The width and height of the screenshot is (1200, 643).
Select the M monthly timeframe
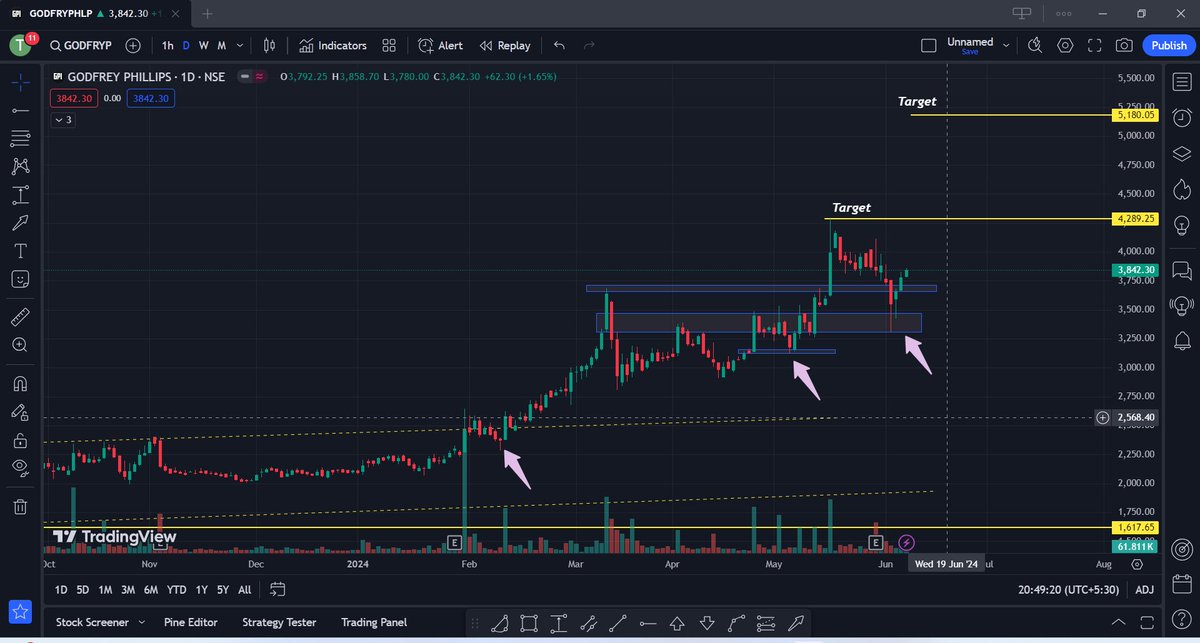[221, 46]
